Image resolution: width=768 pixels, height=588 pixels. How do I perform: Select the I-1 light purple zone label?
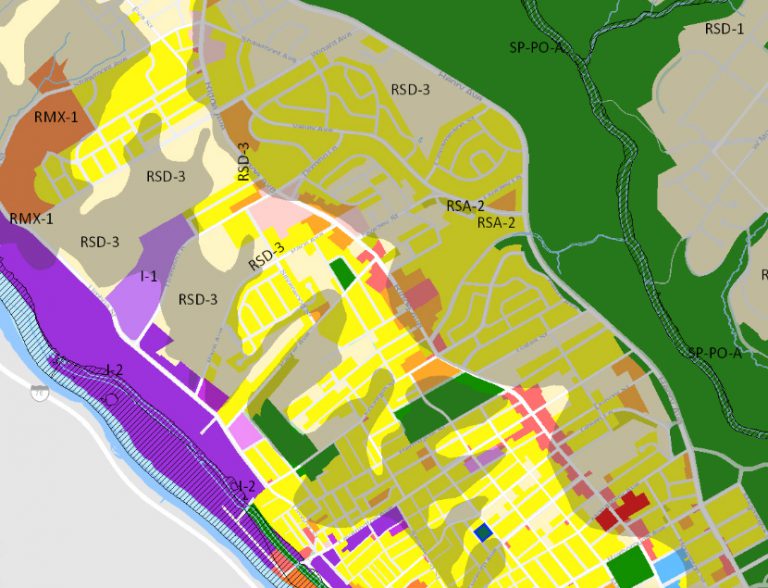[146, 275]
